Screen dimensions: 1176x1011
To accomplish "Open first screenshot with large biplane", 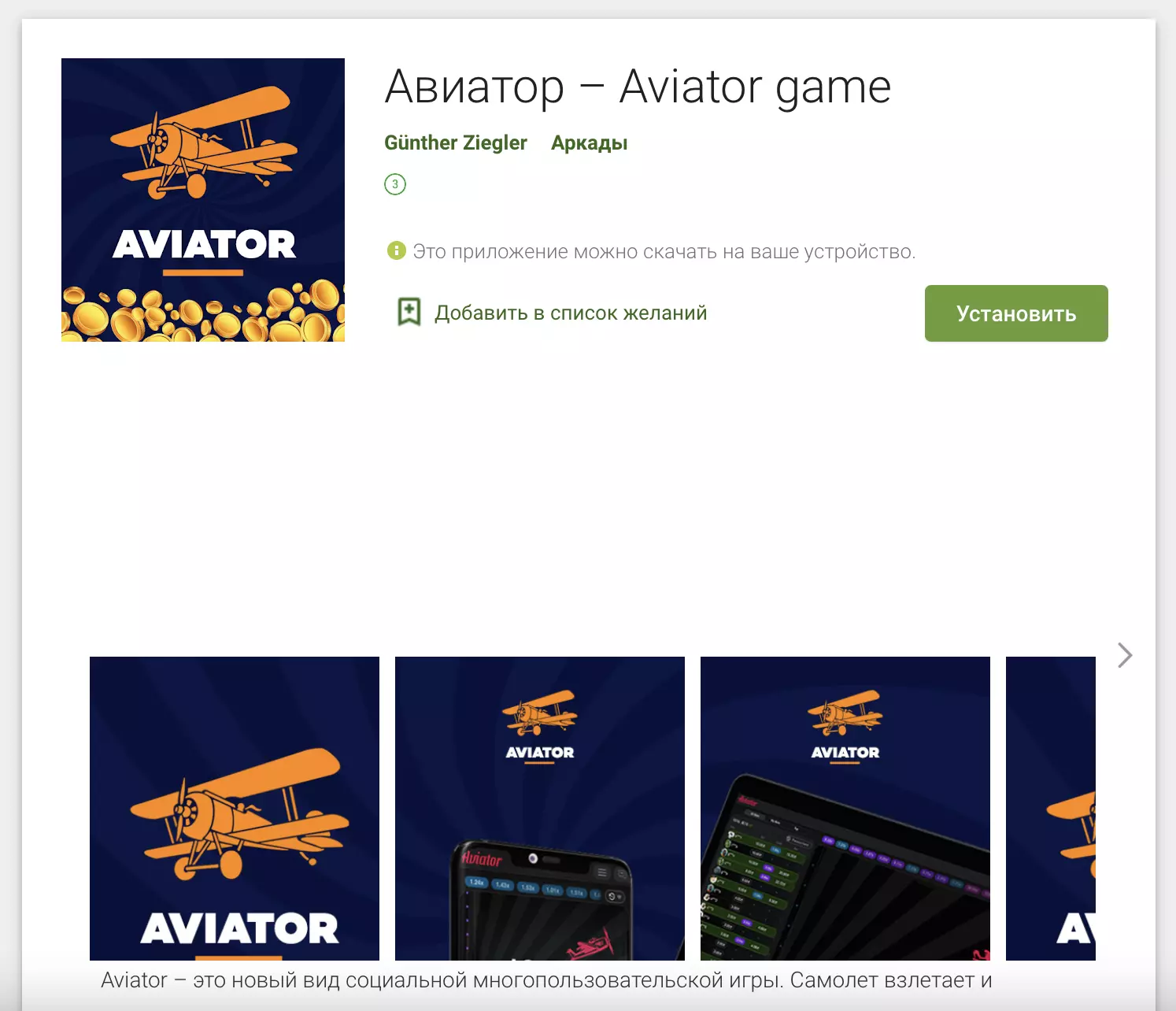I will click(235, 809).
